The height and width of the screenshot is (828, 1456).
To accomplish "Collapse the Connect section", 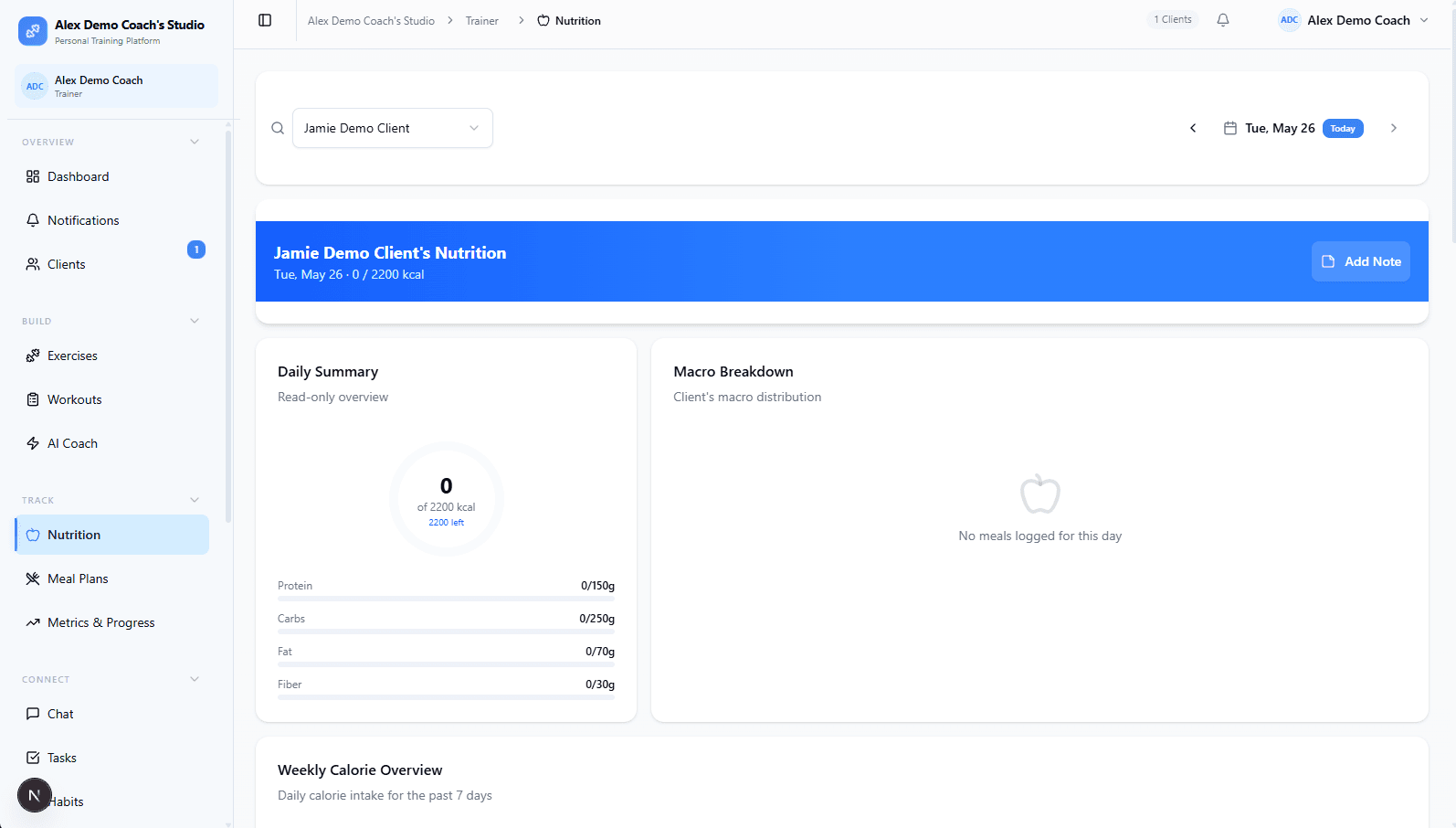I will click(195, 679).
